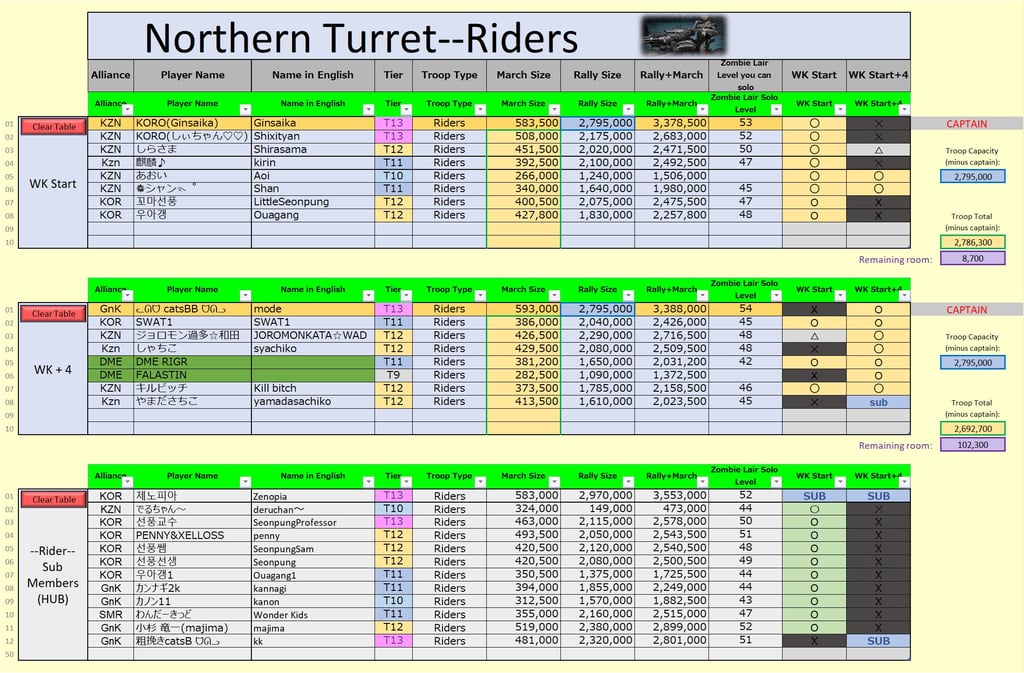Image resolution: width=1024 pixels, height=673 pixels.
Task: Select the Zenopia name cell
Action: tap(313, 496)
